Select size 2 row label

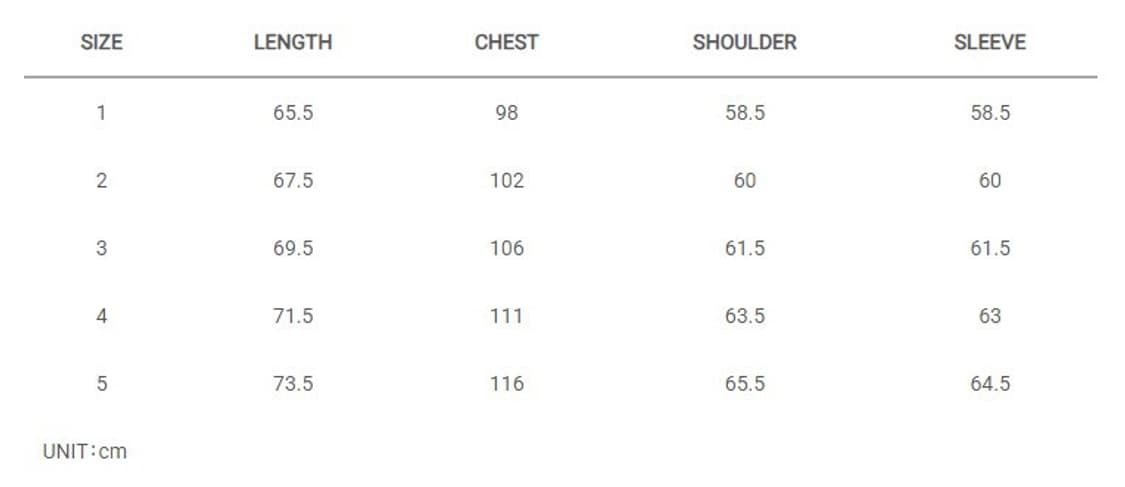(x=101, y=181)
